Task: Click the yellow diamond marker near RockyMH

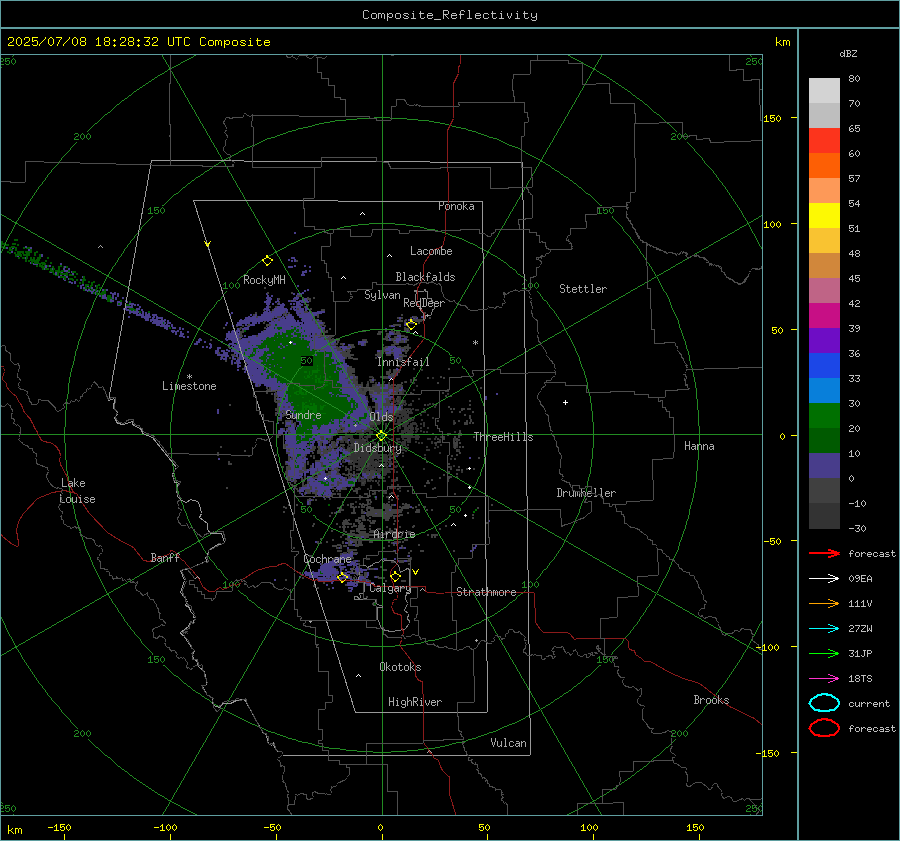Action: pyautogui.click(x=267, y=261)
